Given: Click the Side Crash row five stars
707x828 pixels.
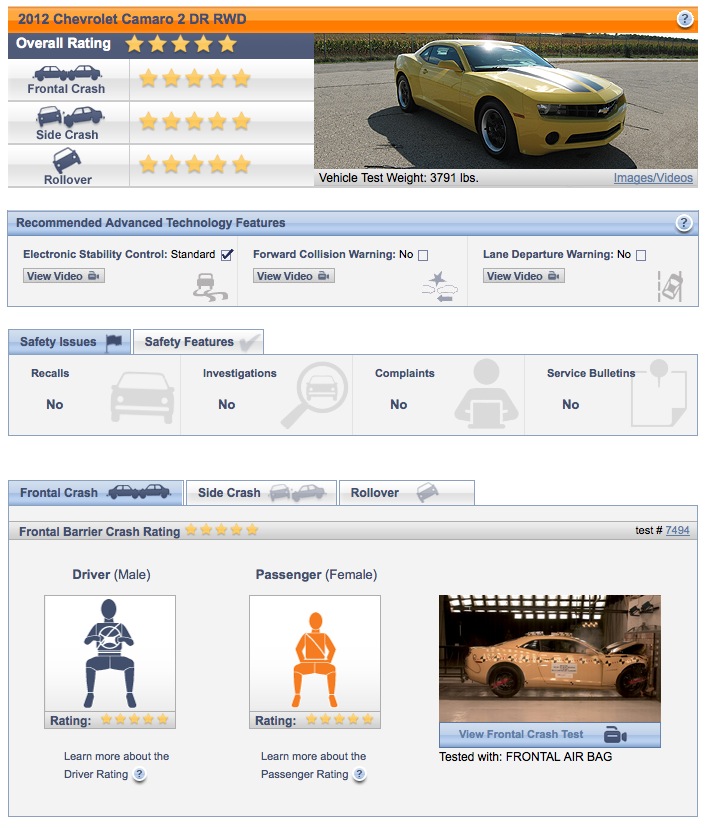Looking at the screenshot, I should [194, 121].
